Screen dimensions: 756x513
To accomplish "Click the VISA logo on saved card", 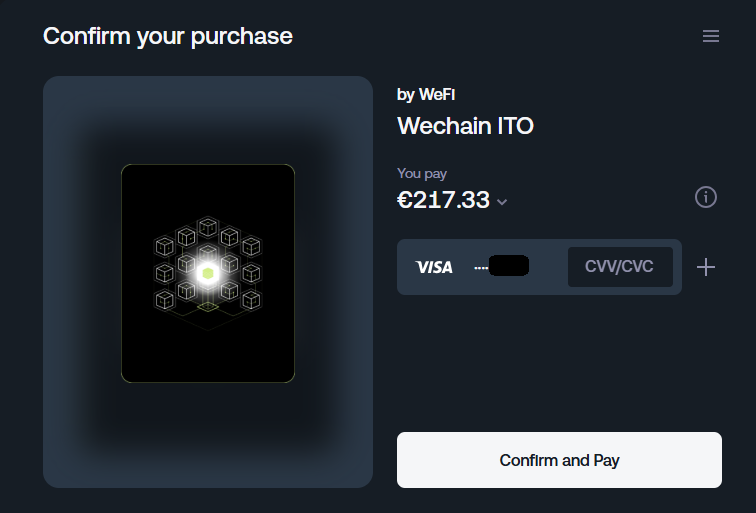I will tap(434, 267).
